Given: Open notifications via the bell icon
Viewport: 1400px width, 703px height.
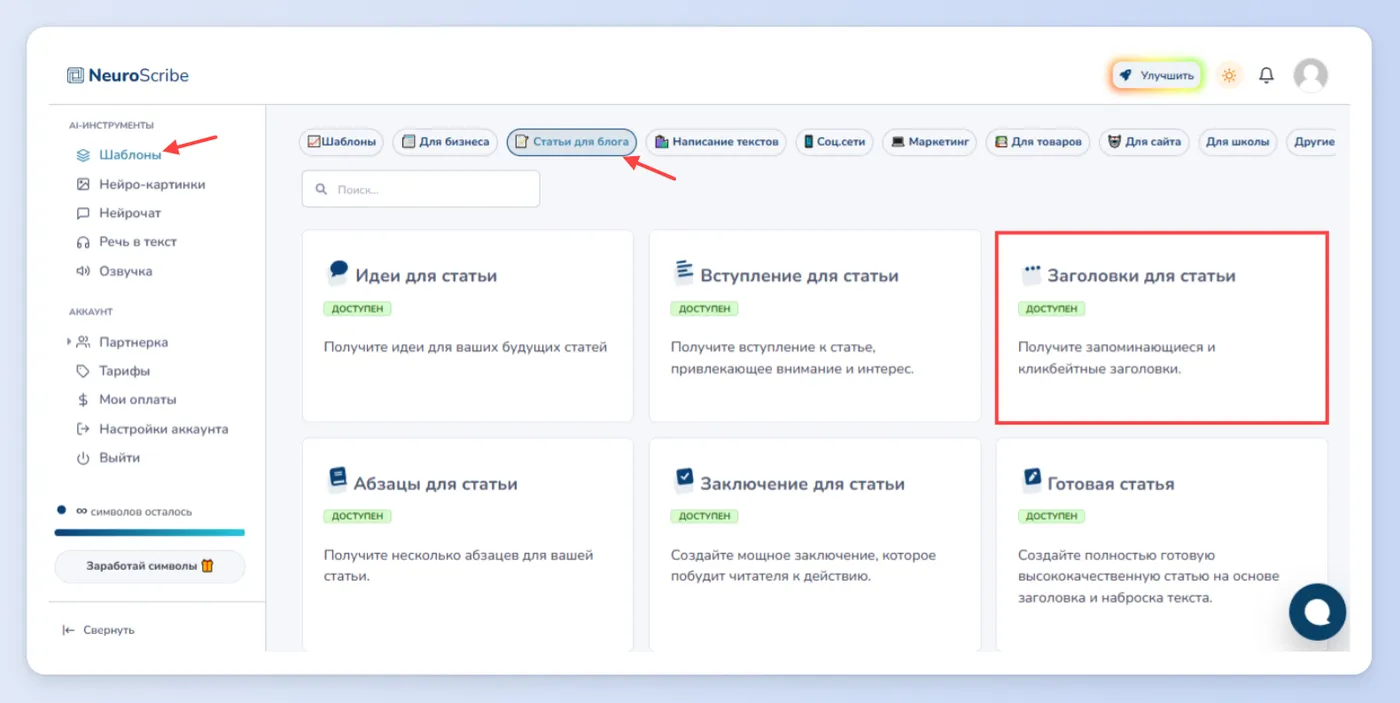Looking at the screenshot, I should (x=1266, y=75).
